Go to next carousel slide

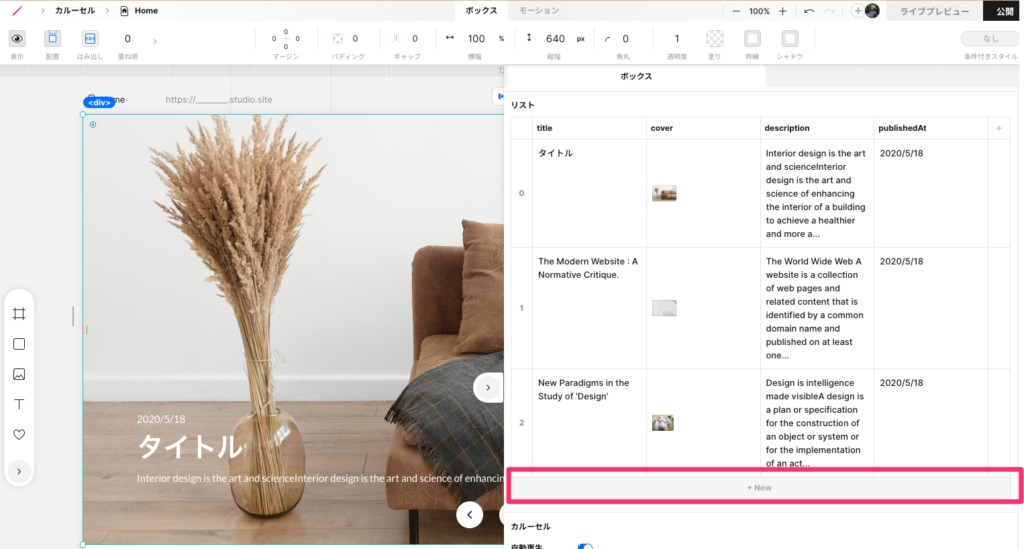tap(488, 388)
